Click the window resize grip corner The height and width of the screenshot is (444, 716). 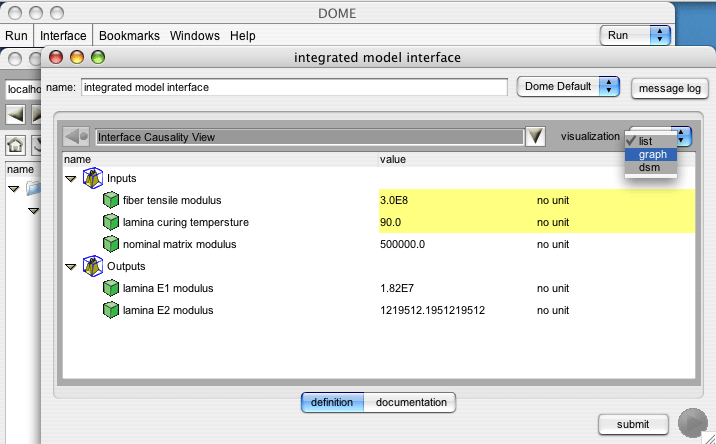pos(709,438)
